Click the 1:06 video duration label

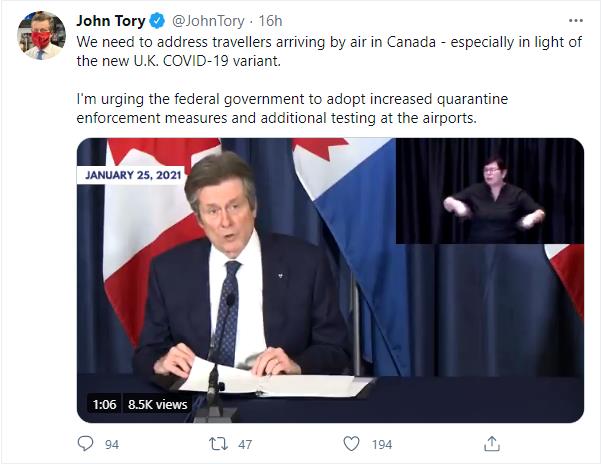point(105,404)
